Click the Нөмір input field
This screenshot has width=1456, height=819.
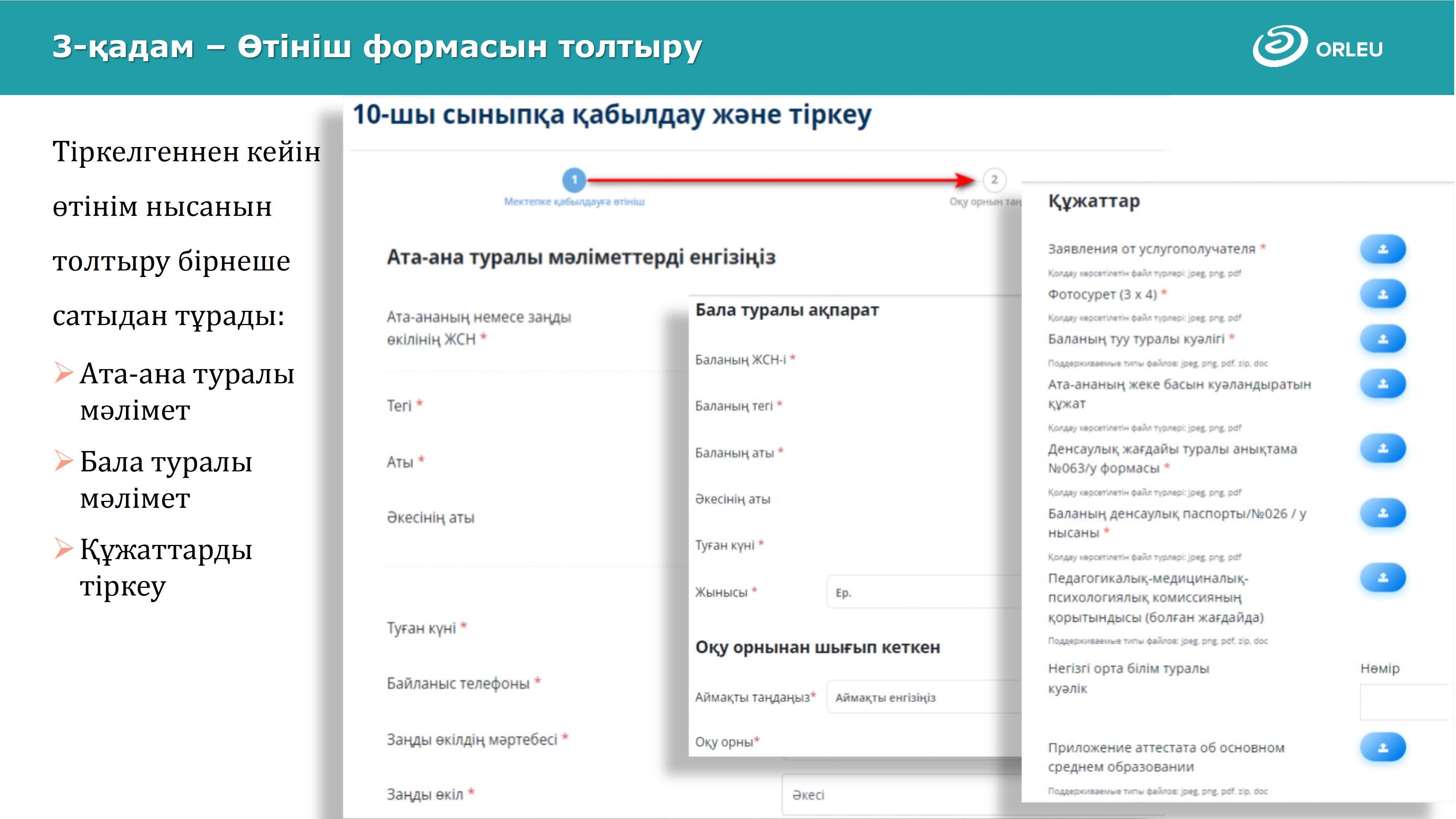tap(1404, 702)
